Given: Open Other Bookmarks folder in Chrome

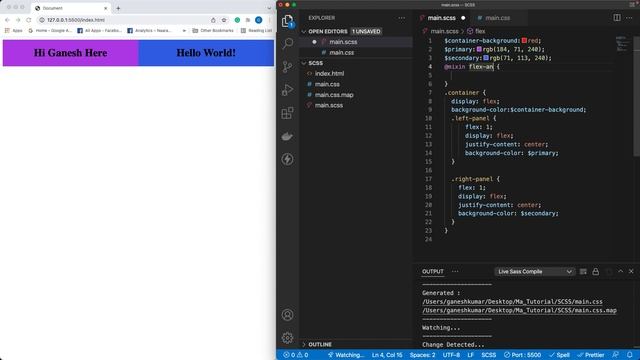Looking at the screenshot, I should [213, 31].
